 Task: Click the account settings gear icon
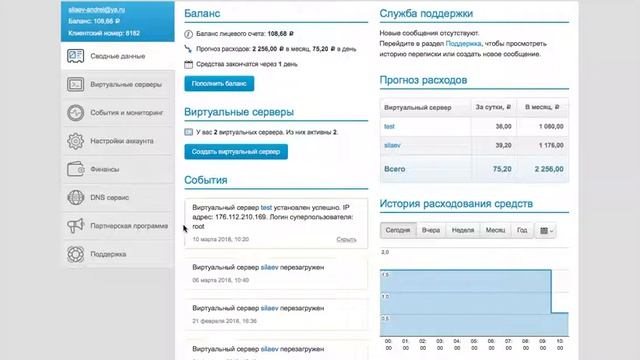76,141
